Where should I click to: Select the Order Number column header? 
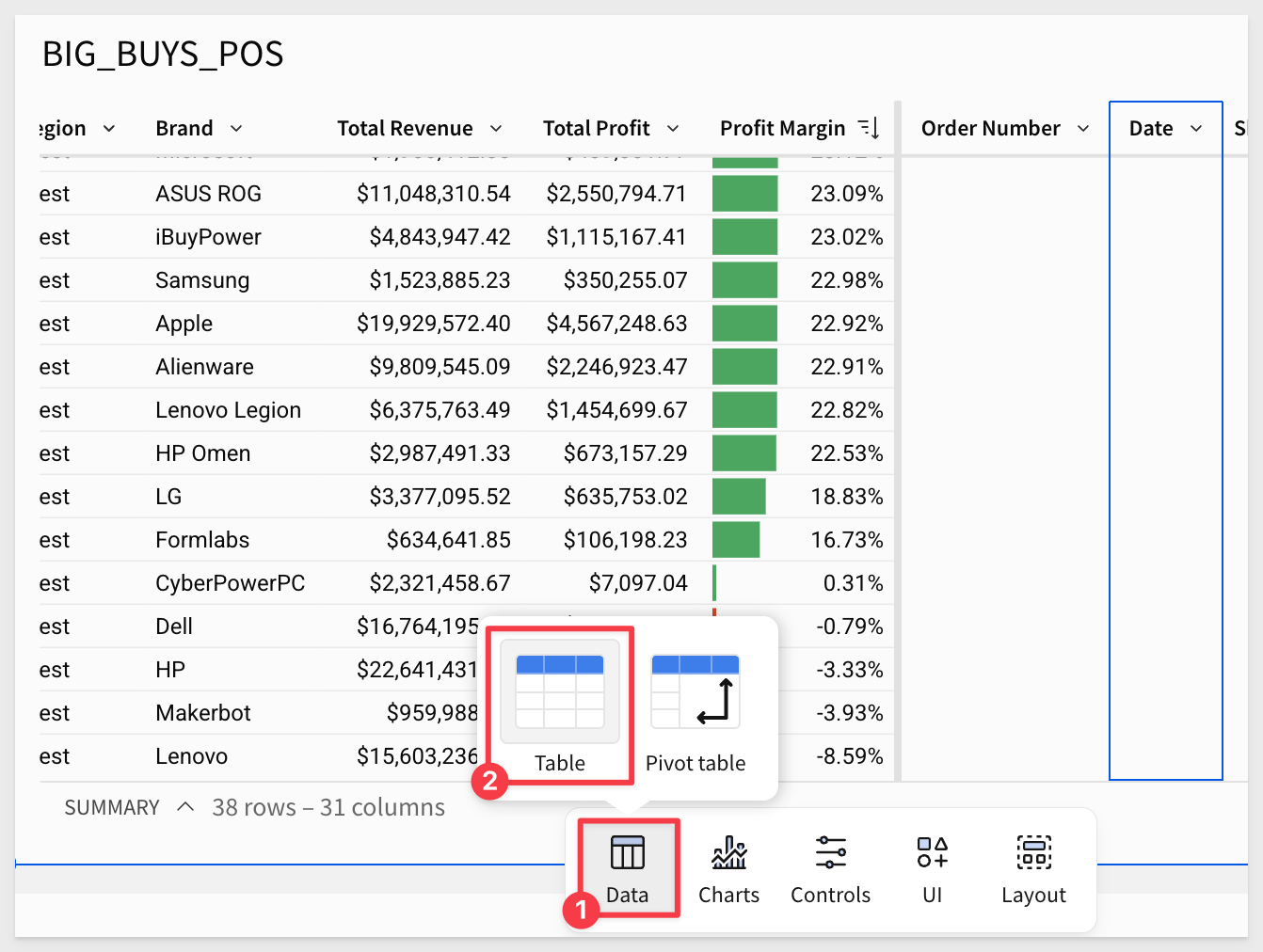(990, 128)
